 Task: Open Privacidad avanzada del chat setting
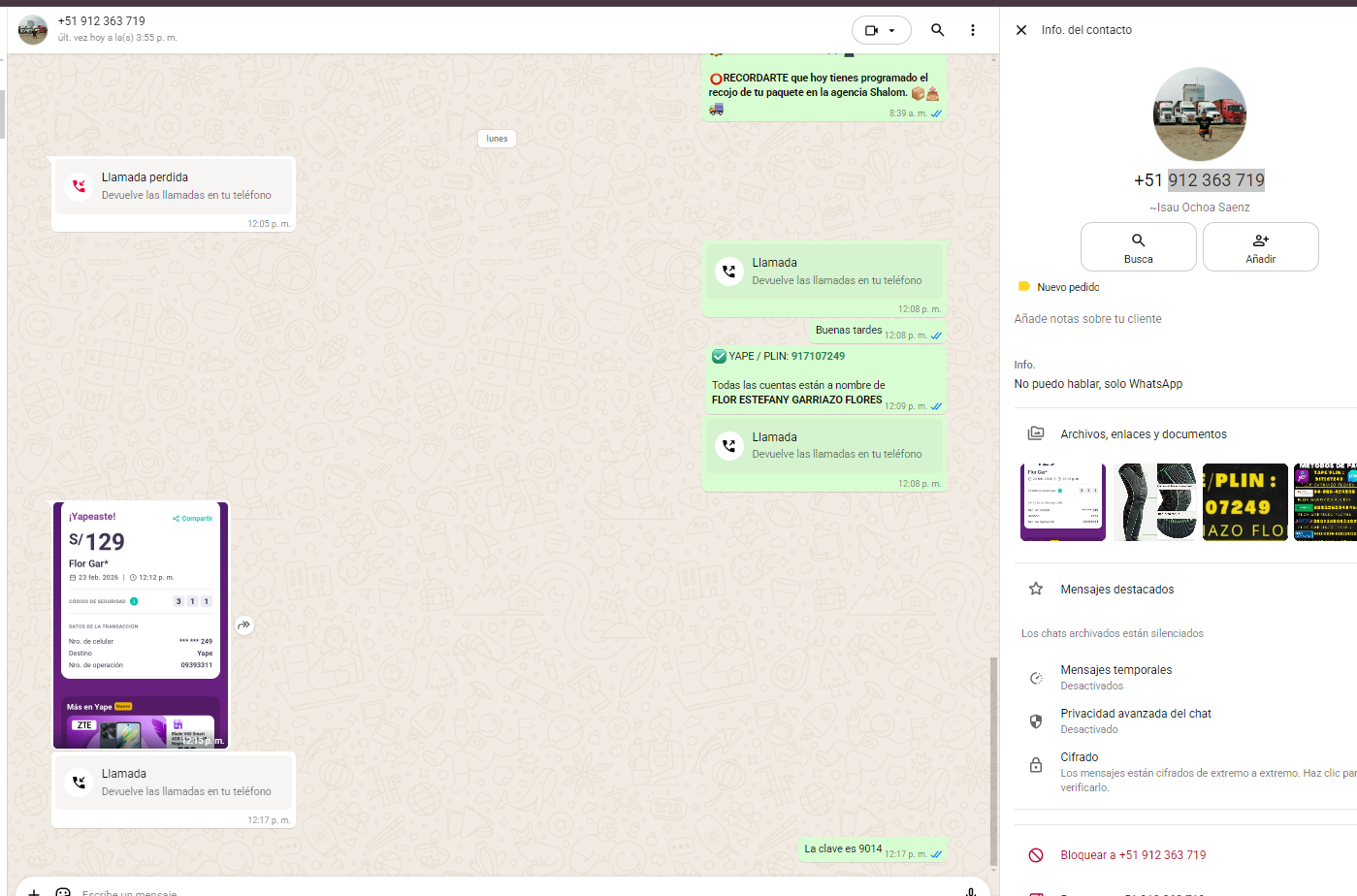1135,720
